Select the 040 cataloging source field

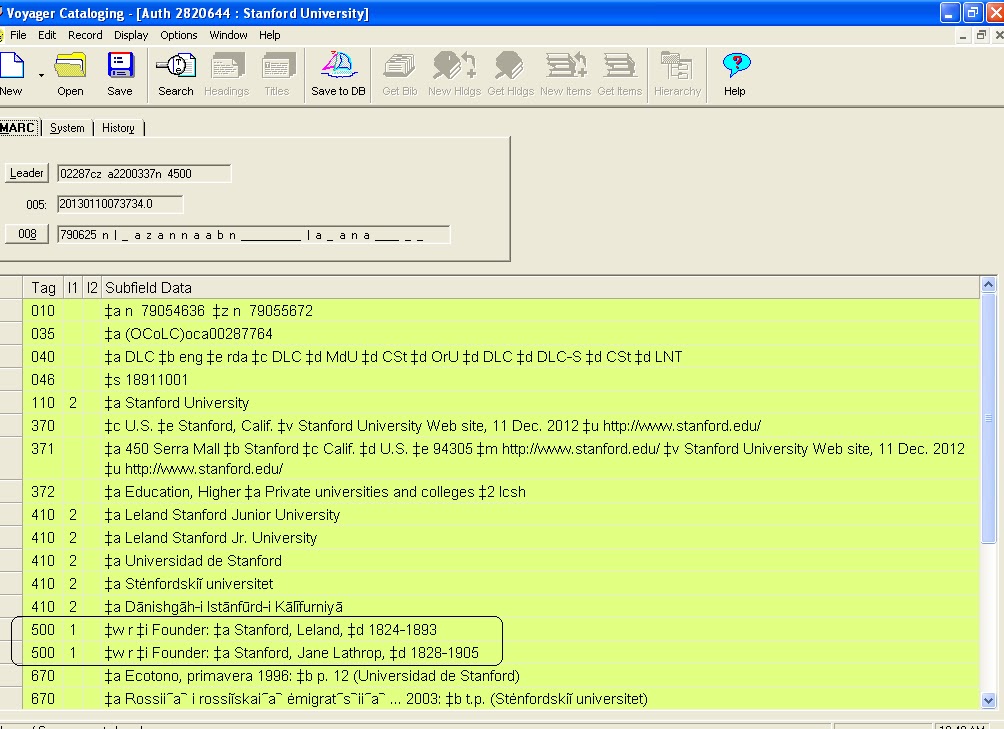click(540, 357)
